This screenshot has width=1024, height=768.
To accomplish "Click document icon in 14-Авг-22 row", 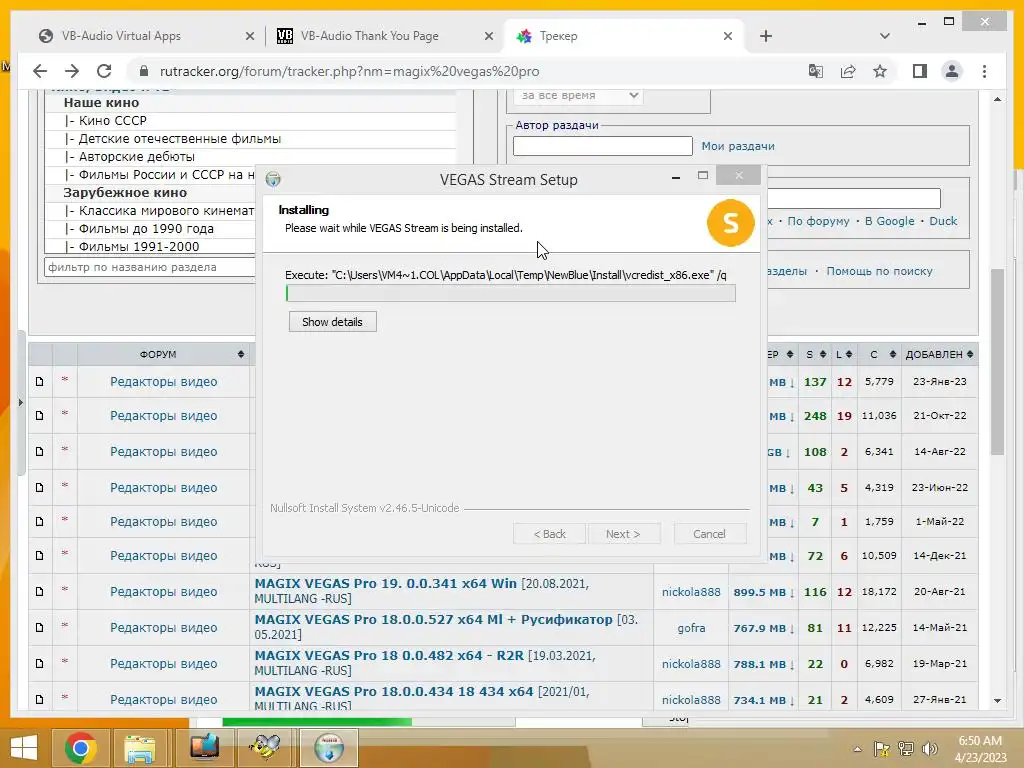I will (40, 451).
